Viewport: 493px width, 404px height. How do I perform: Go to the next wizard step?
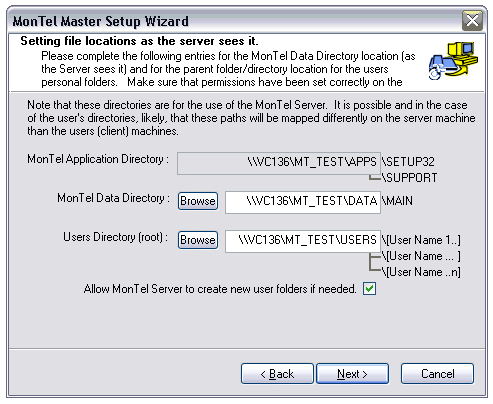352,374
